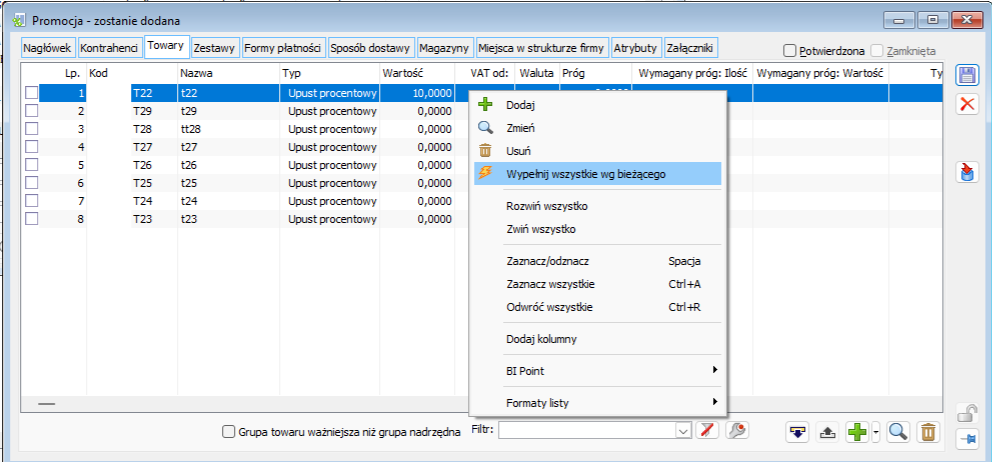Open the Sposób dostawy tab
Image resolution: width=992 pixels, height=462 pixels.
[371, 47]
